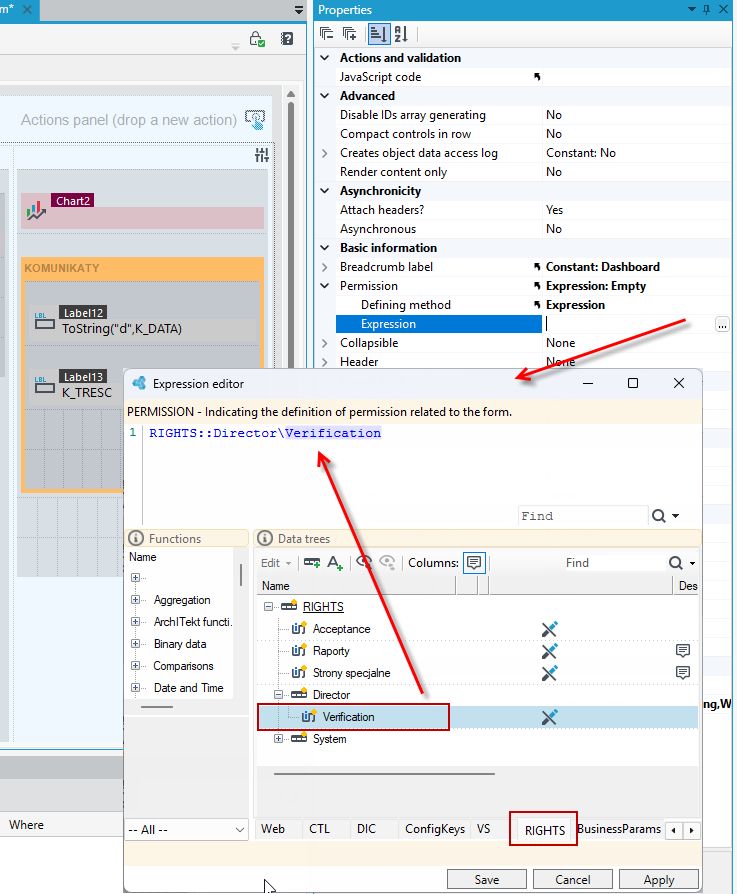
Task: Pin the Properties panel
Action: click(706, 9)
